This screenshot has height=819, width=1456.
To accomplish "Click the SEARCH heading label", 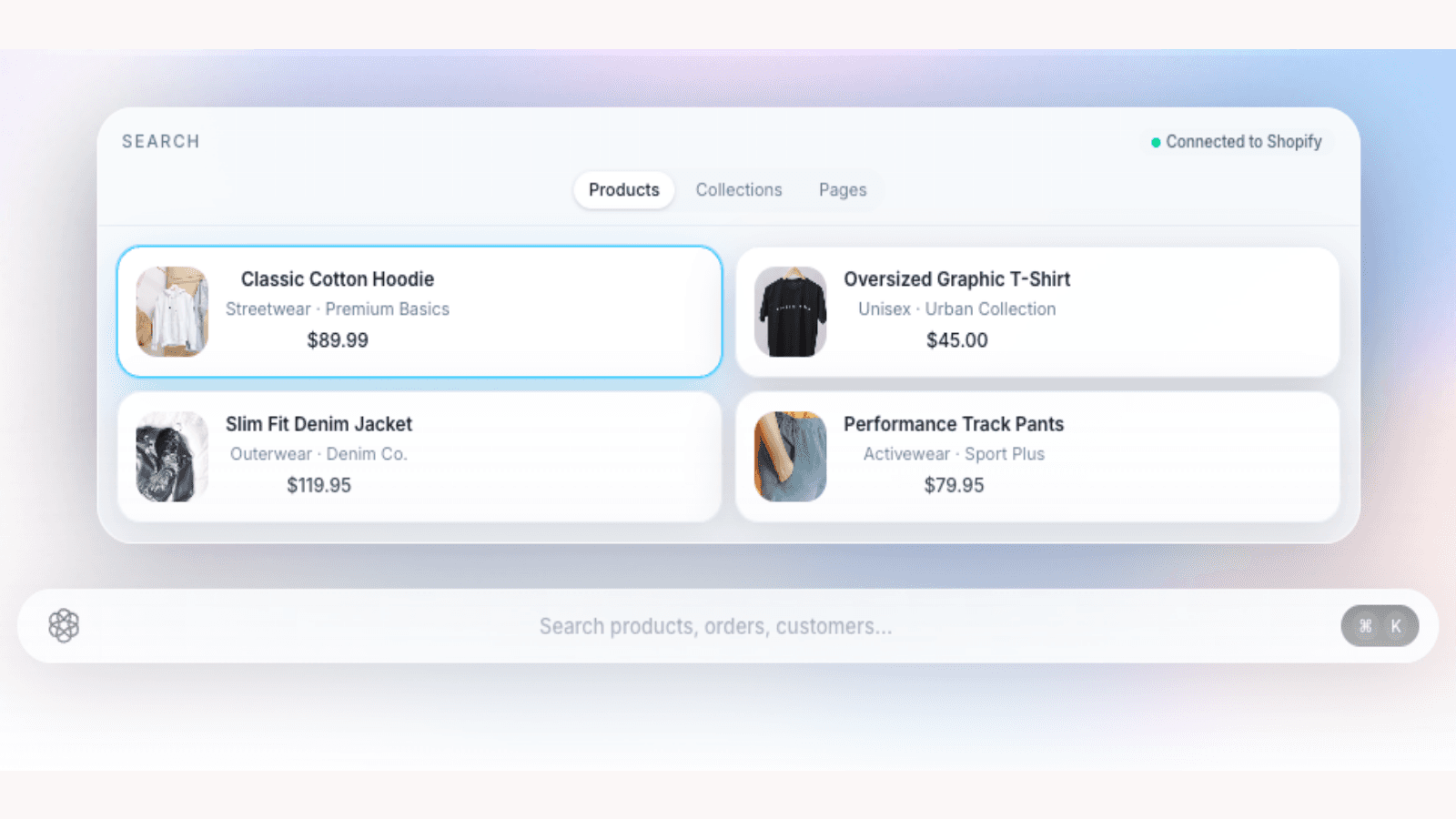I will (x=161, y=142).
